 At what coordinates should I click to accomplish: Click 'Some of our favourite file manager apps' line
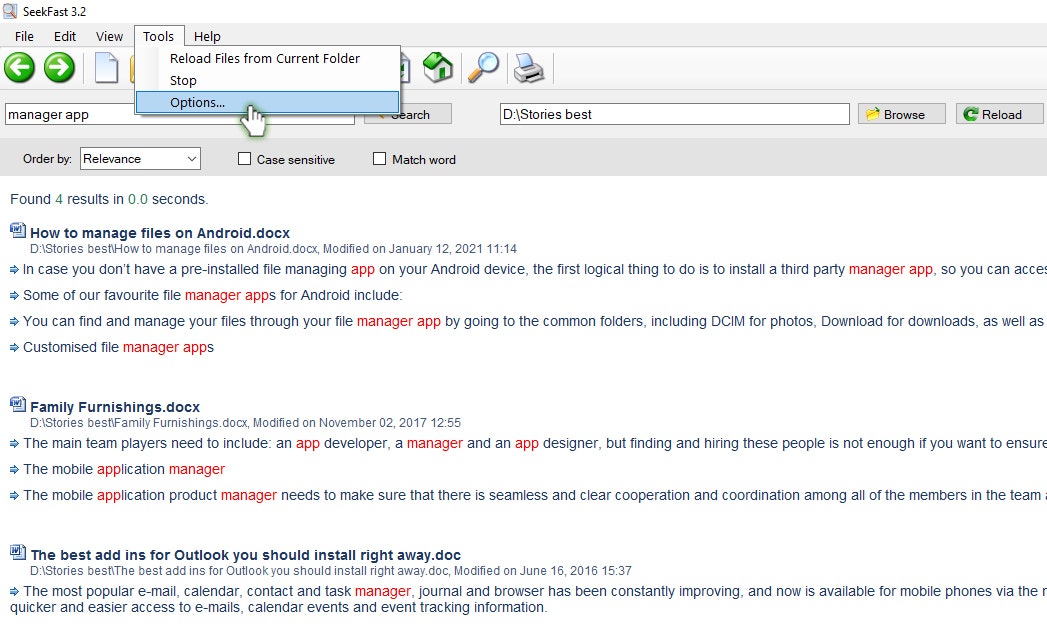[212, 295]
